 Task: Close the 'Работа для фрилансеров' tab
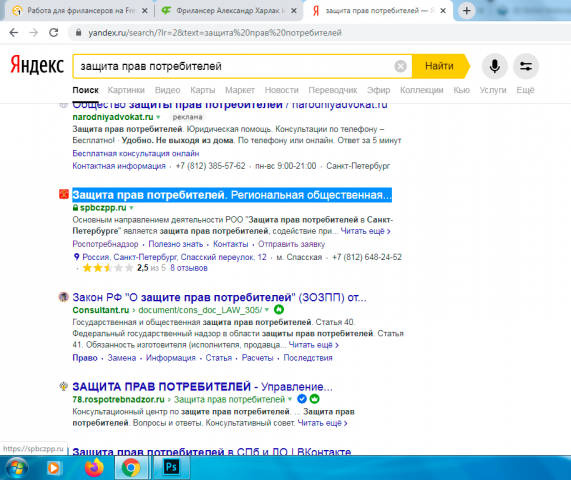pyautogui.click(x=145, y=11)
